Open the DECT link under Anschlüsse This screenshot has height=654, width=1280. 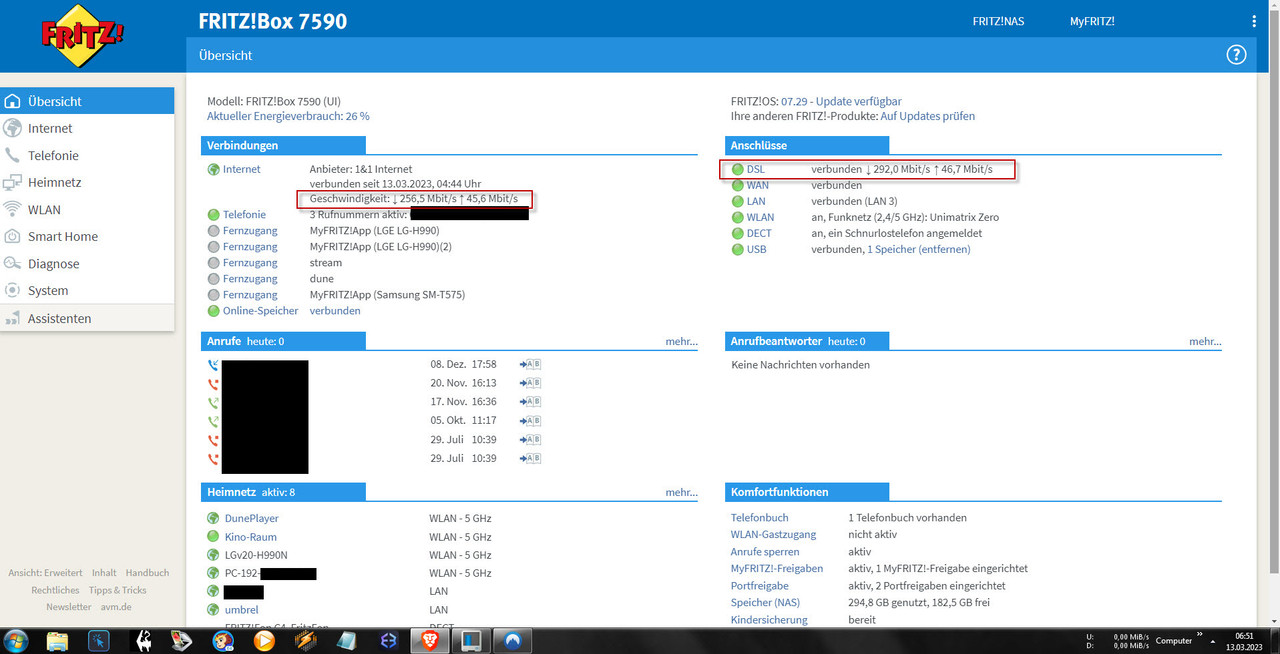(759, 233)
